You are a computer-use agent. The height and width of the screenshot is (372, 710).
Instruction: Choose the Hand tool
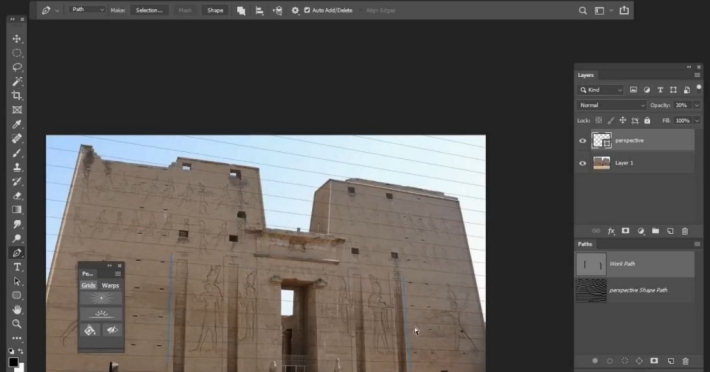point(17,310)
